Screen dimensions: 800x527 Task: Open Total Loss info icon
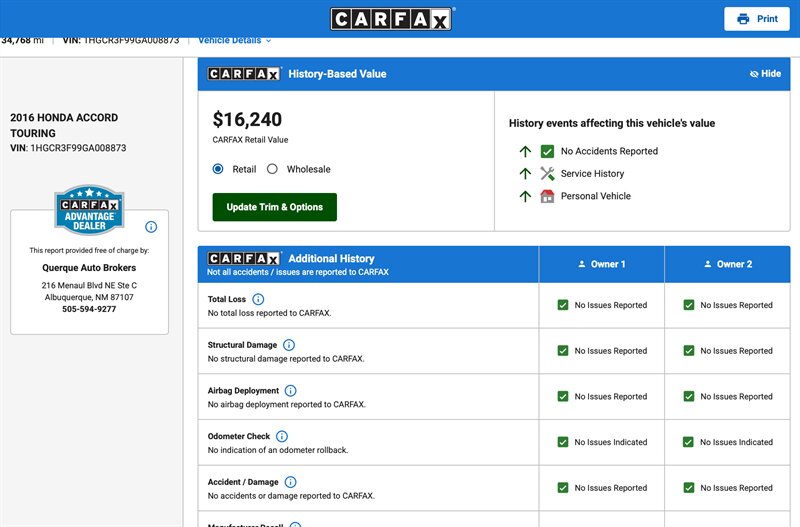[258, 299]
